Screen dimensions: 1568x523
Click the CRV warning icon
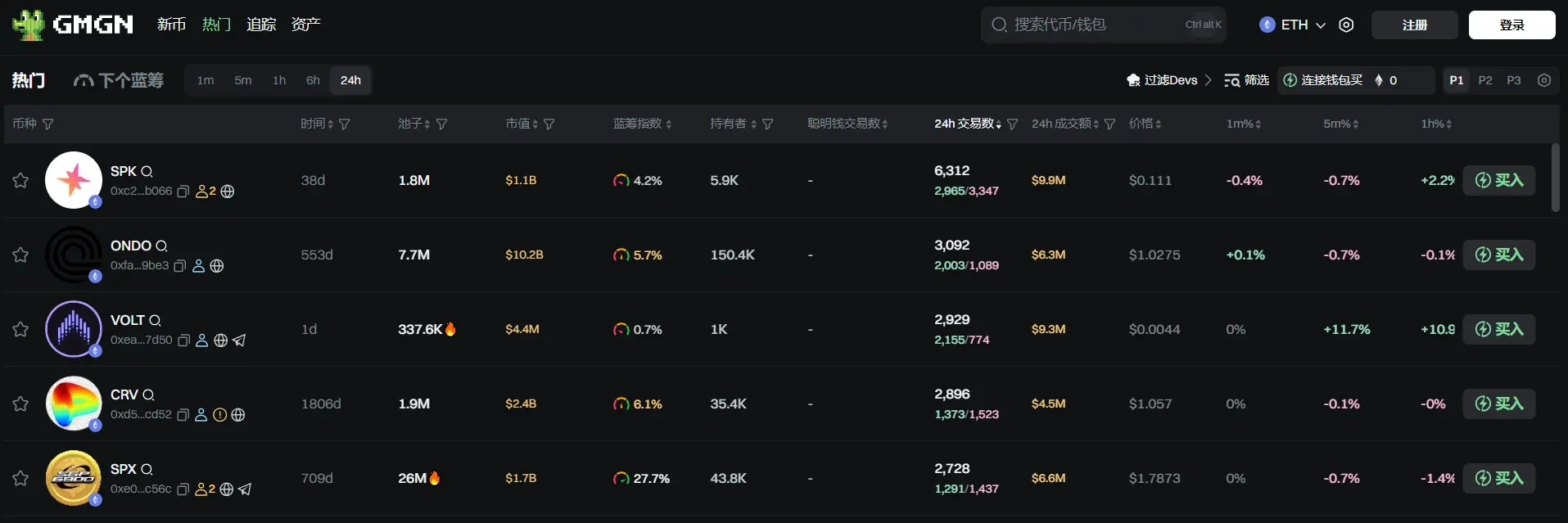[x=219, y=415]
